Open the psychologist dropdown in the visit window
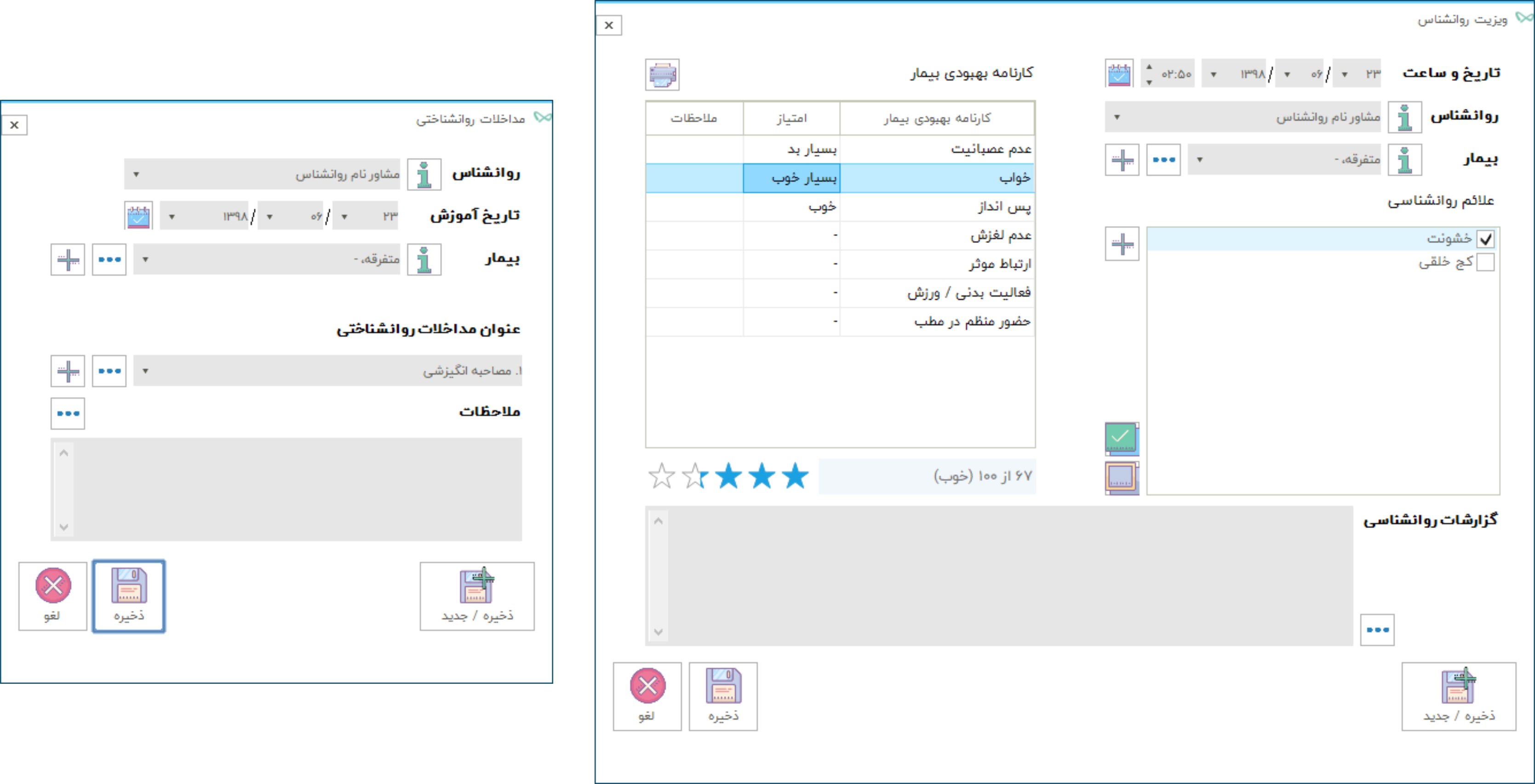1535x784 pixels. pos(1243,117)
